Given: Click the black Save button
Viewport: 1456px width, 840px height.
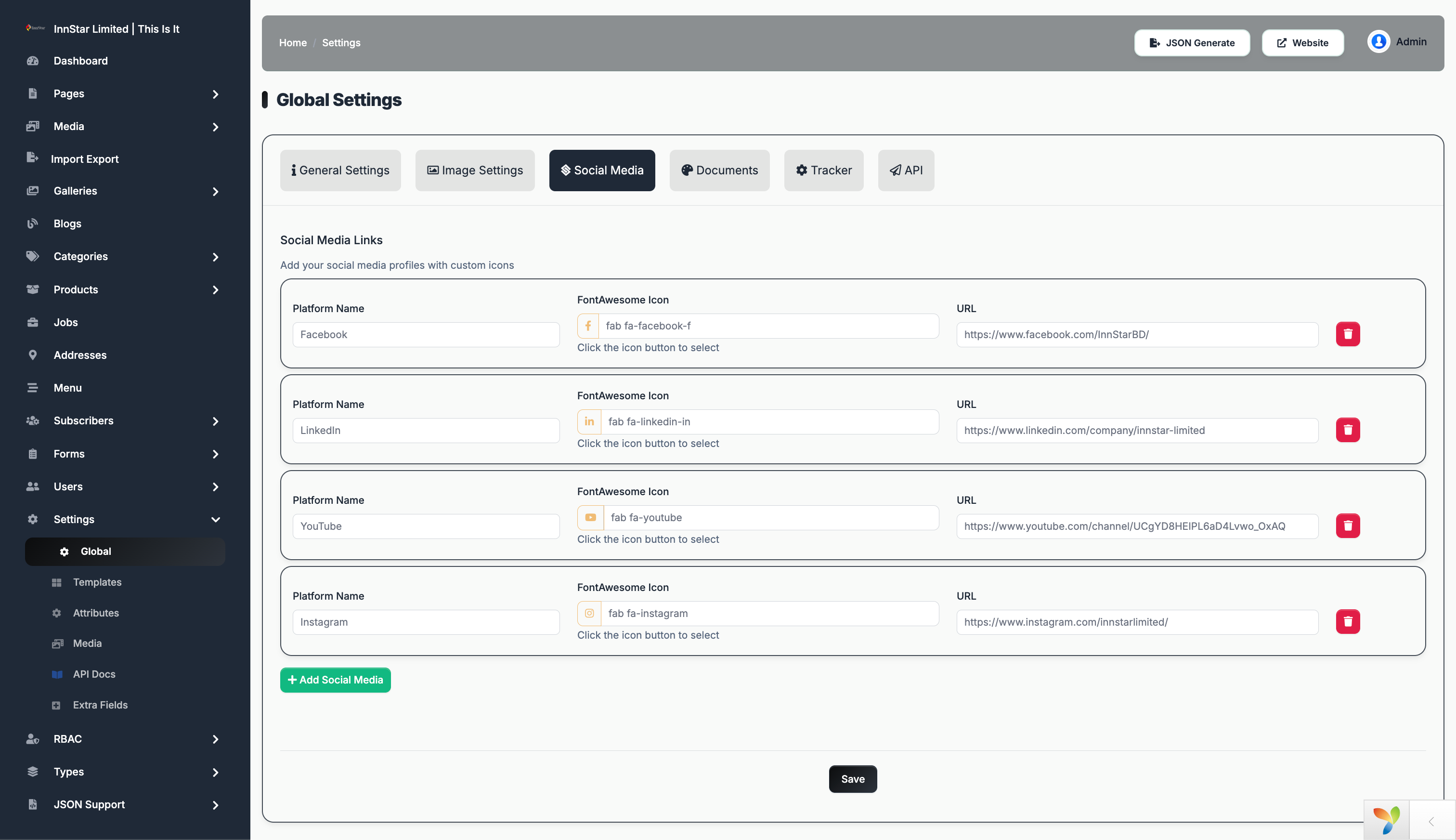Looking at the screenshot, I should [x=852, y=779].
